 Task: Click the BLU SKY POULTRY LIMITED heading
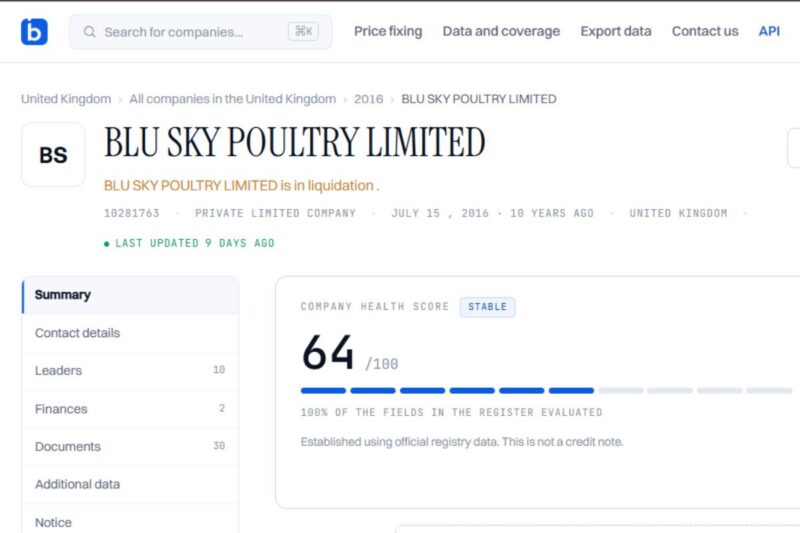pos(295,142)
